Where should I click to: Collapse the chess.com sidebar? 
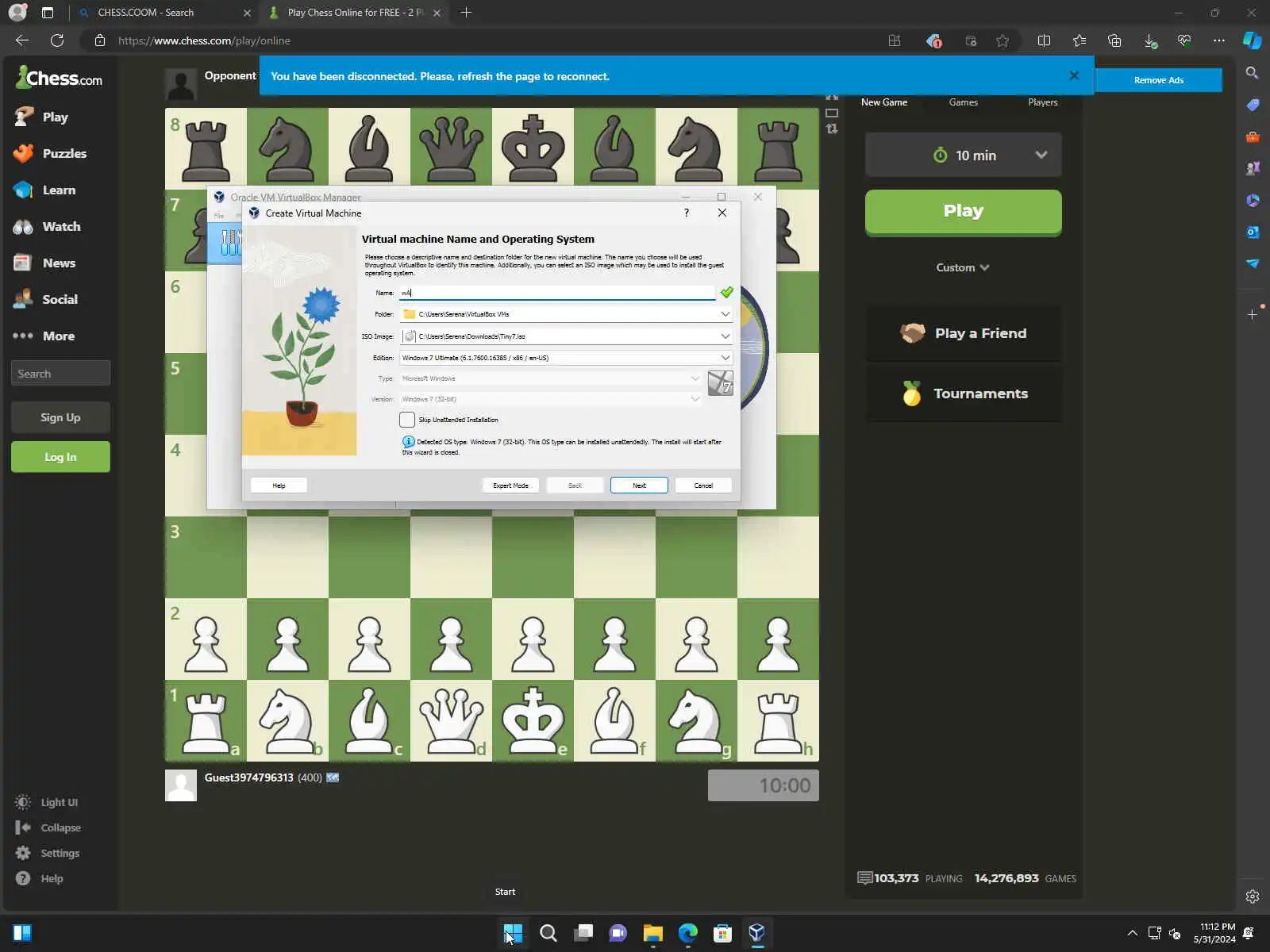tap(48, 827)
